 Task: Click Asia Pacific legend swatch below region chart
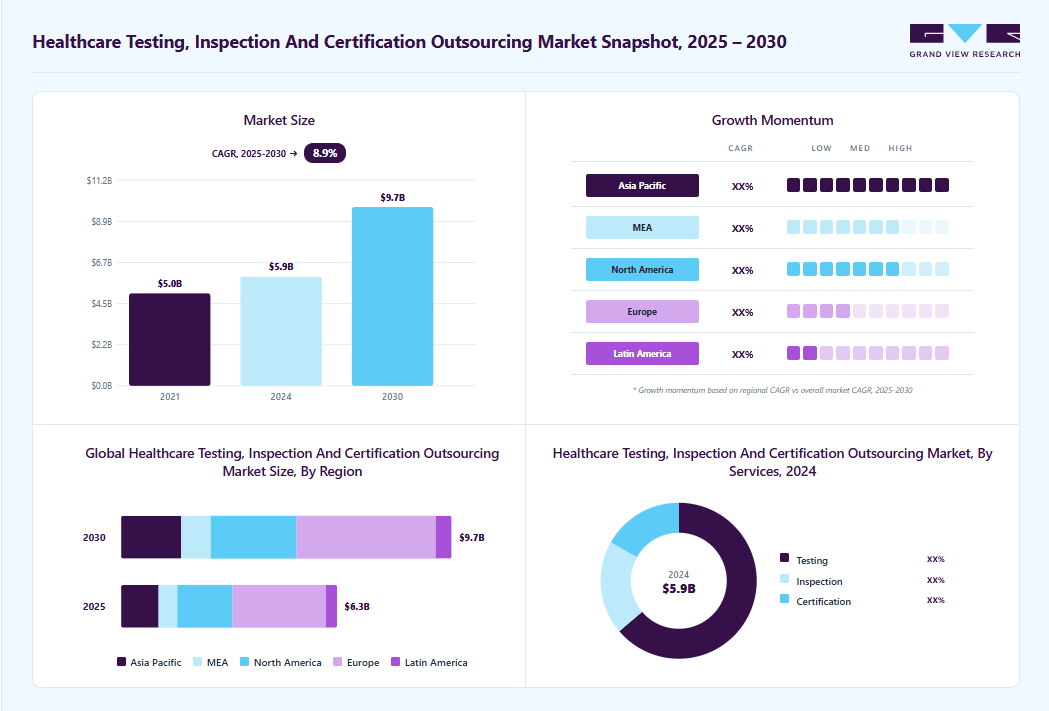[121, 662]
